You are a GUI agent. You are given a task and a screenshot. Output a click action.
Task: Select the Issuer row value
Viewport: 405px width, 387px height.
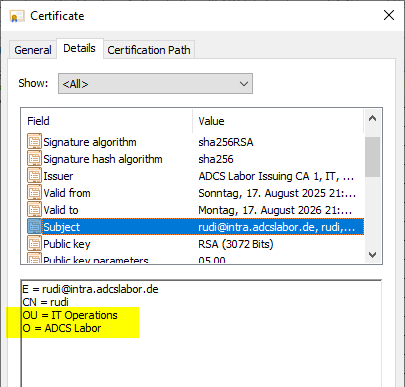click(276, 176)
